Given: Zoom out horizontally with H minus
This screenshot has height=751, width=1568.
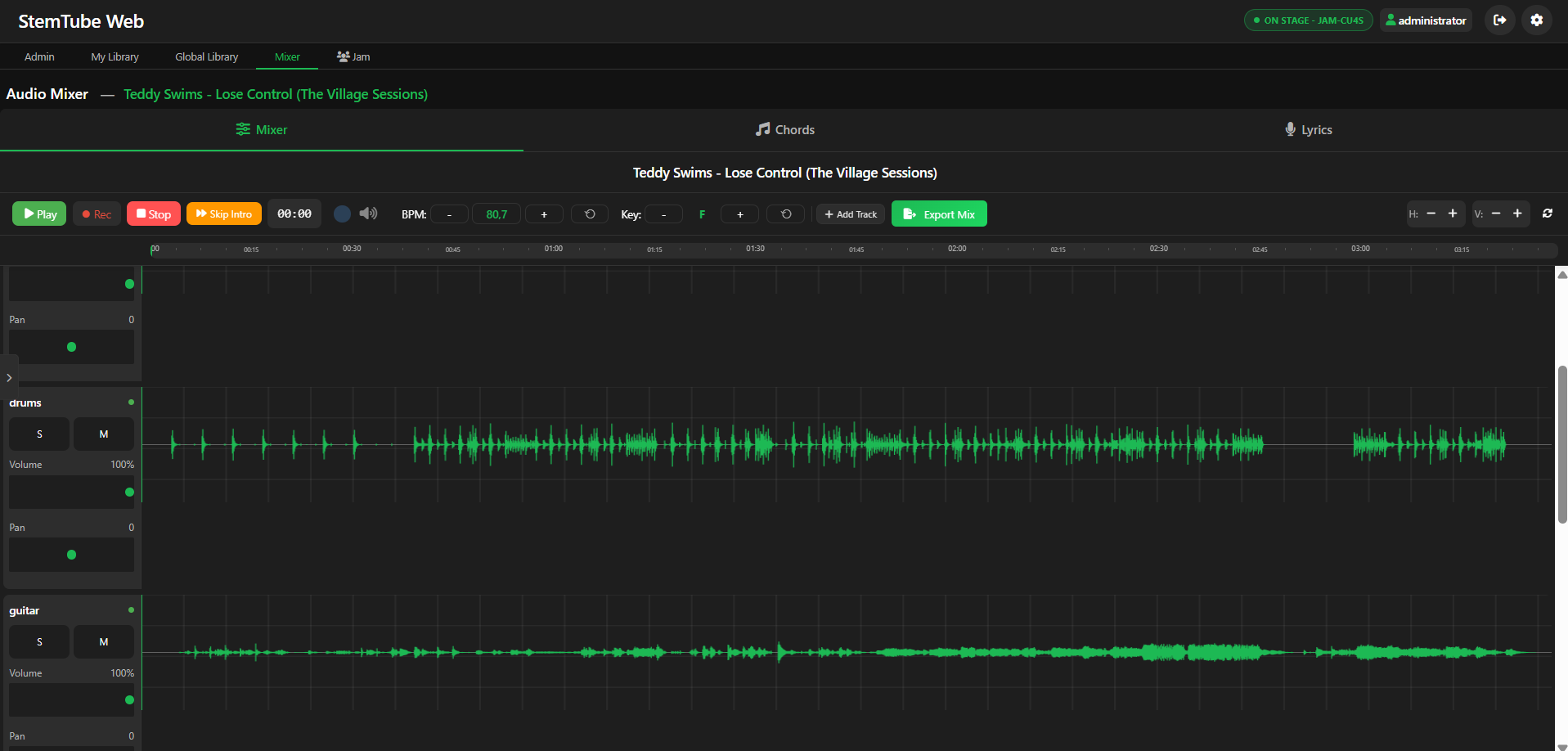Looking at the screenshot, I should (1431, 214).
